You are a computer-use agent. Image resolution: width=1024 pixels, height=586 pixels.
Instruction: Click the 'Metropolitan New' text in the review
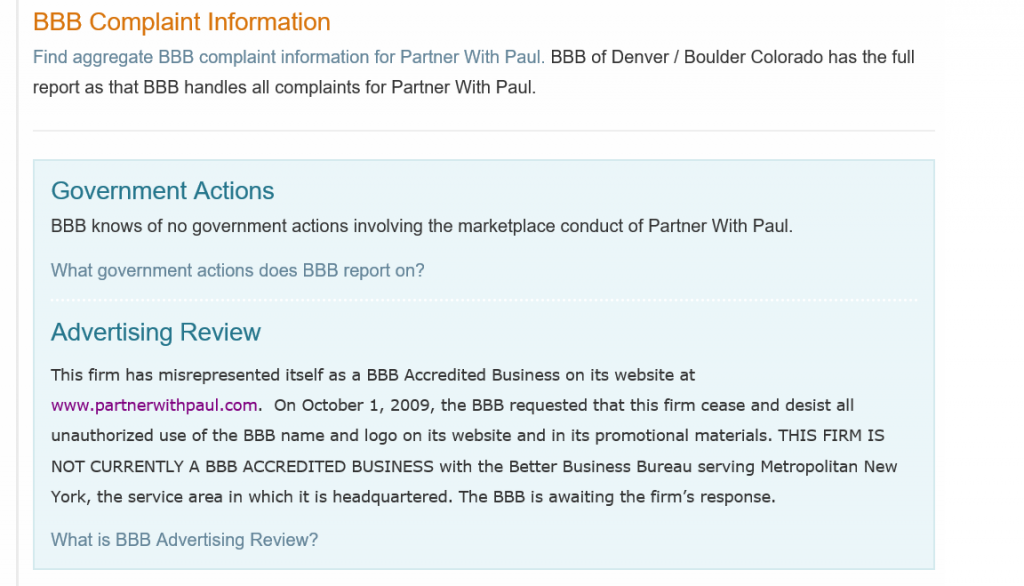(x=829, y=466)
